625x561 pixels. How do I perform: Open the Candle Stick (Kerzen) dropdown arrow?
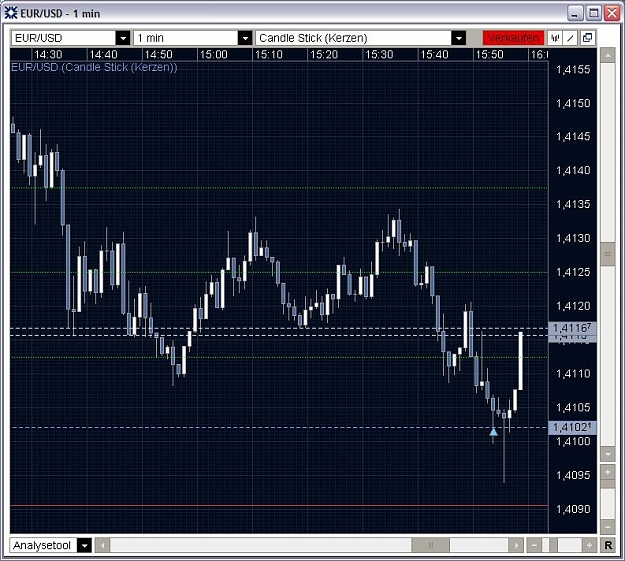(x=459, y=38)
